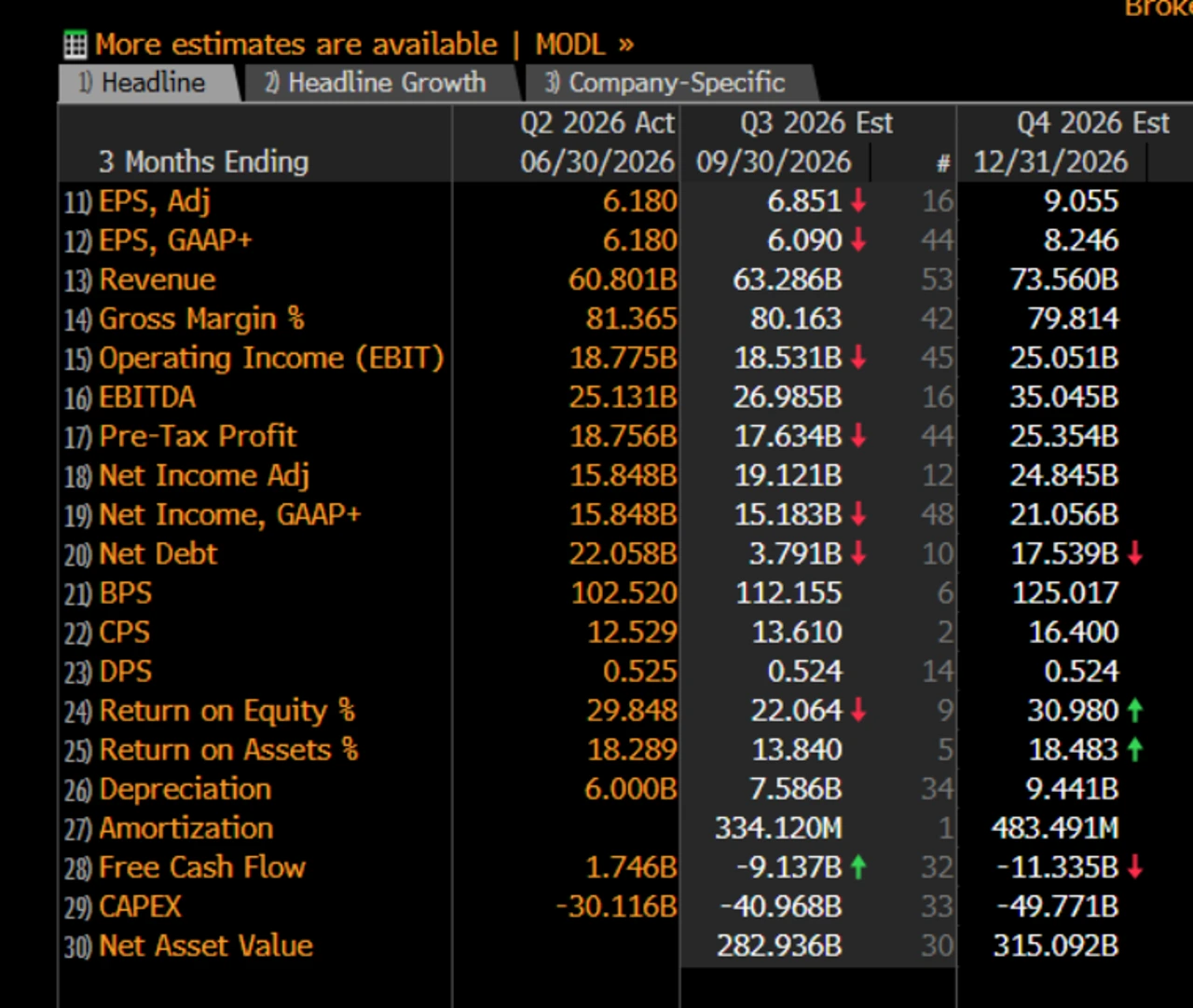
Task: Click the red arrow beside 17.634B
Action: 858,435
